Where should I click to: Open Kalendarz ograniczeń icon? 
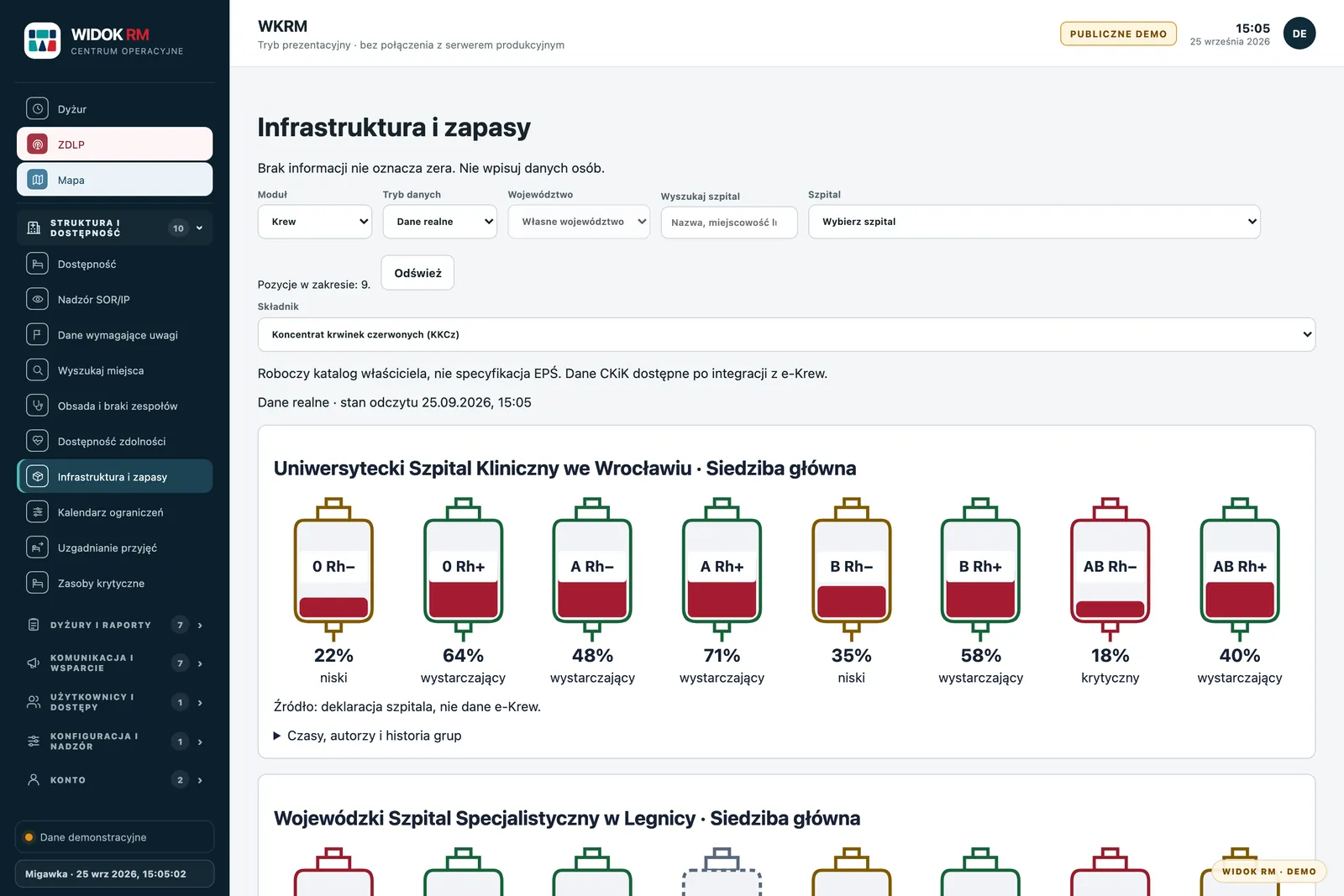click(37, 512)
